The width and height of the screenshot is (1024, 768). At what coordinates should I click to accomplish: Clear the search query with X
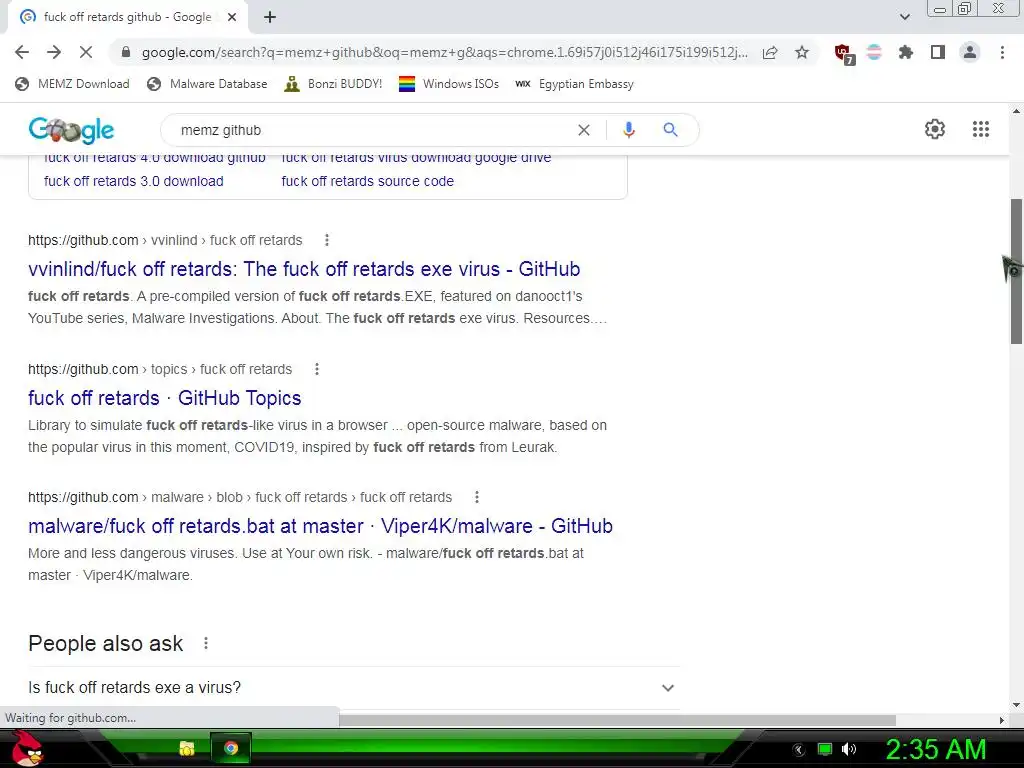click(584, 130)
